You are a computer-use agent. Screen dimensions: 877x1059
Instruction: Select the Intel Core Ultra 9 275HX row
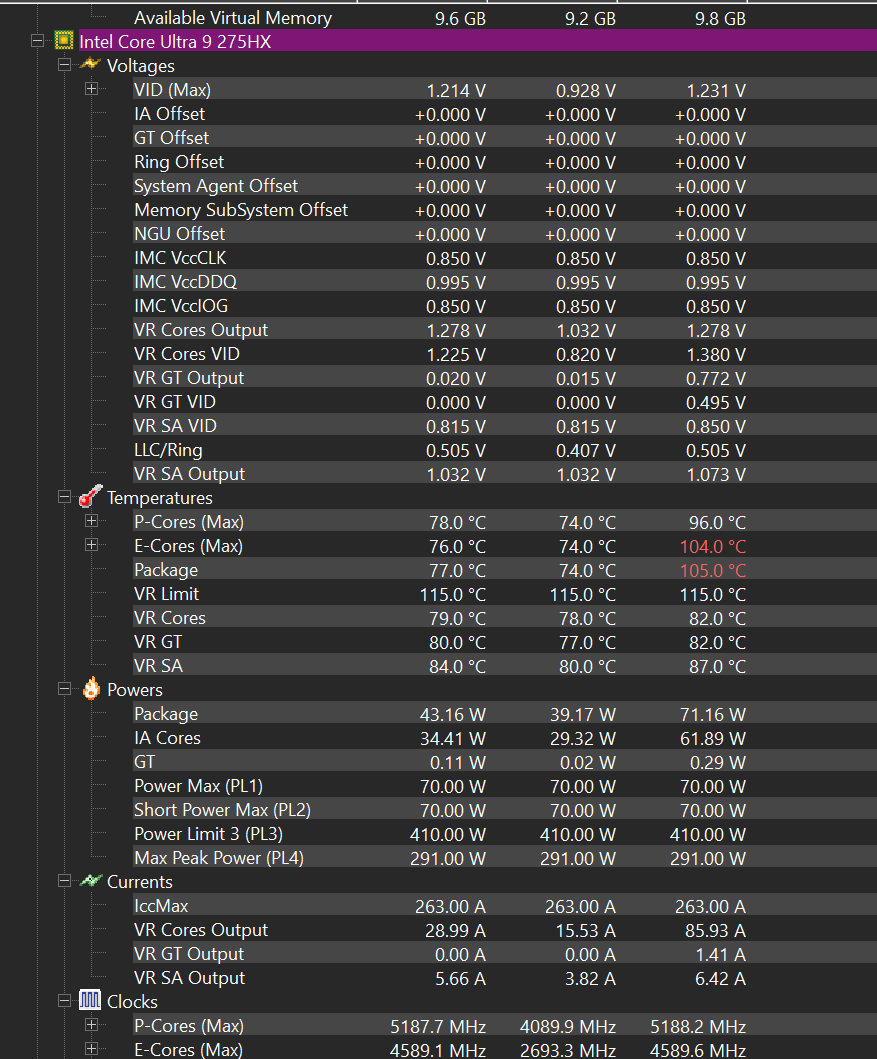click(477, 41)
